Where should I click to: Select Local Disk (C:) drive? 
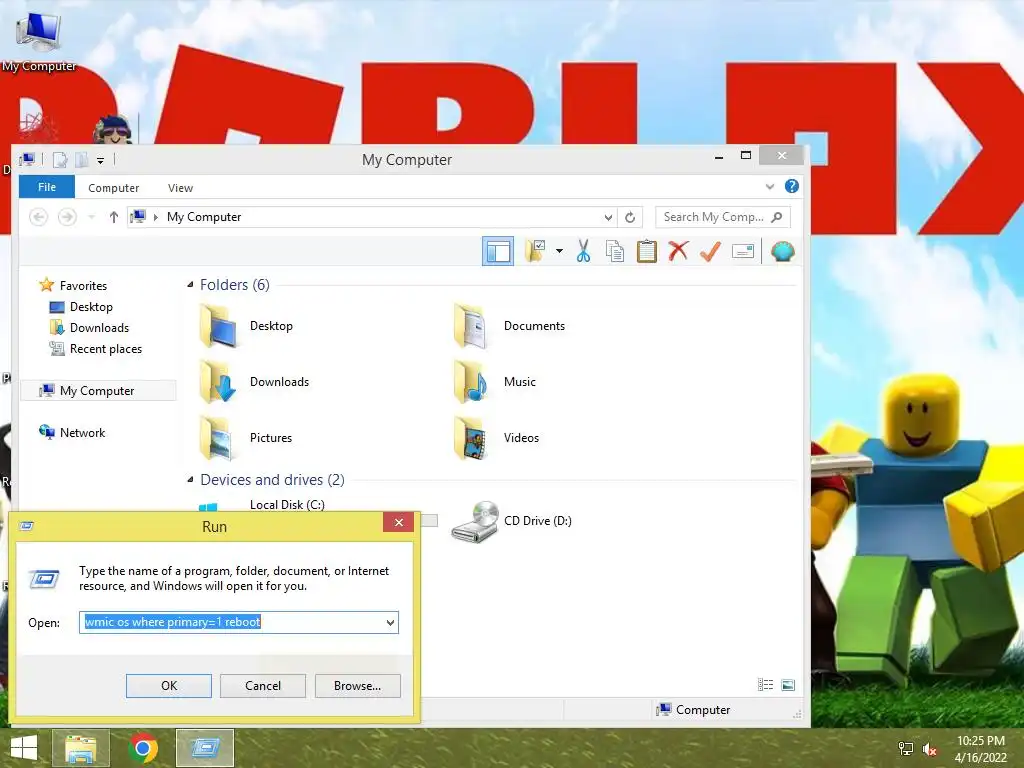287,504
